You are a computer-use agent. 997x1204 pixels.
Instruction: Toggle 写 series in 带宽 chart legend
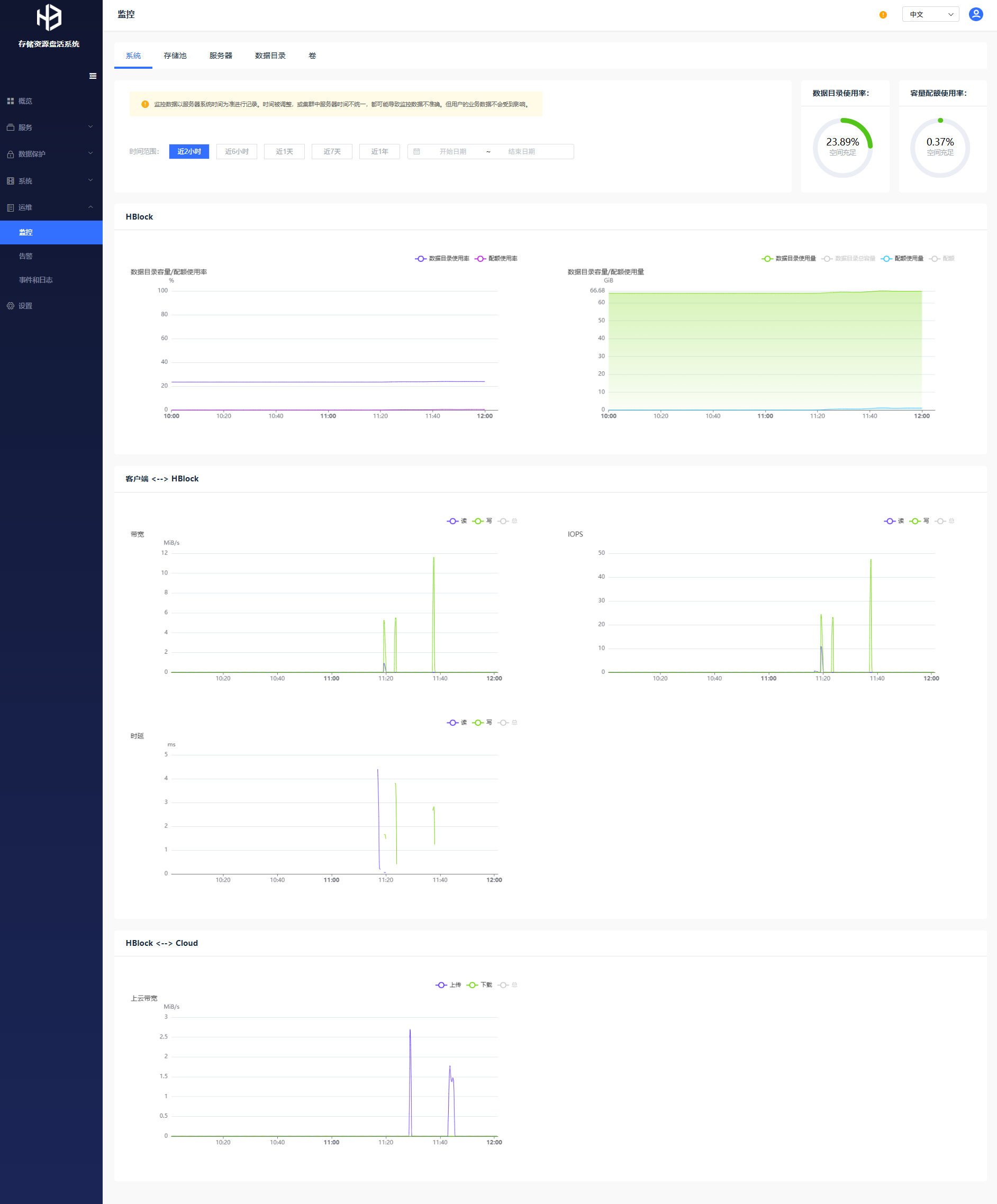(x=483, y=521)
